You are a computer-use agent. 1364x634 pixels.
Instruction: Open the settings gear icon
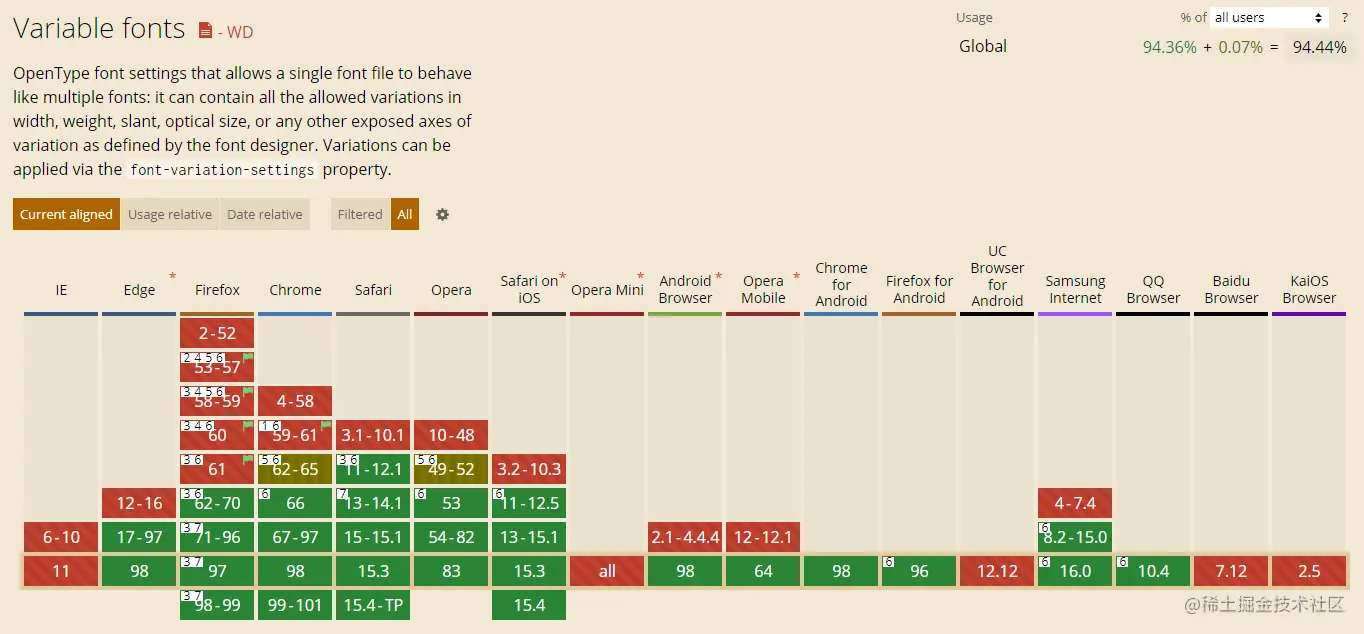[x=442, y=214]
